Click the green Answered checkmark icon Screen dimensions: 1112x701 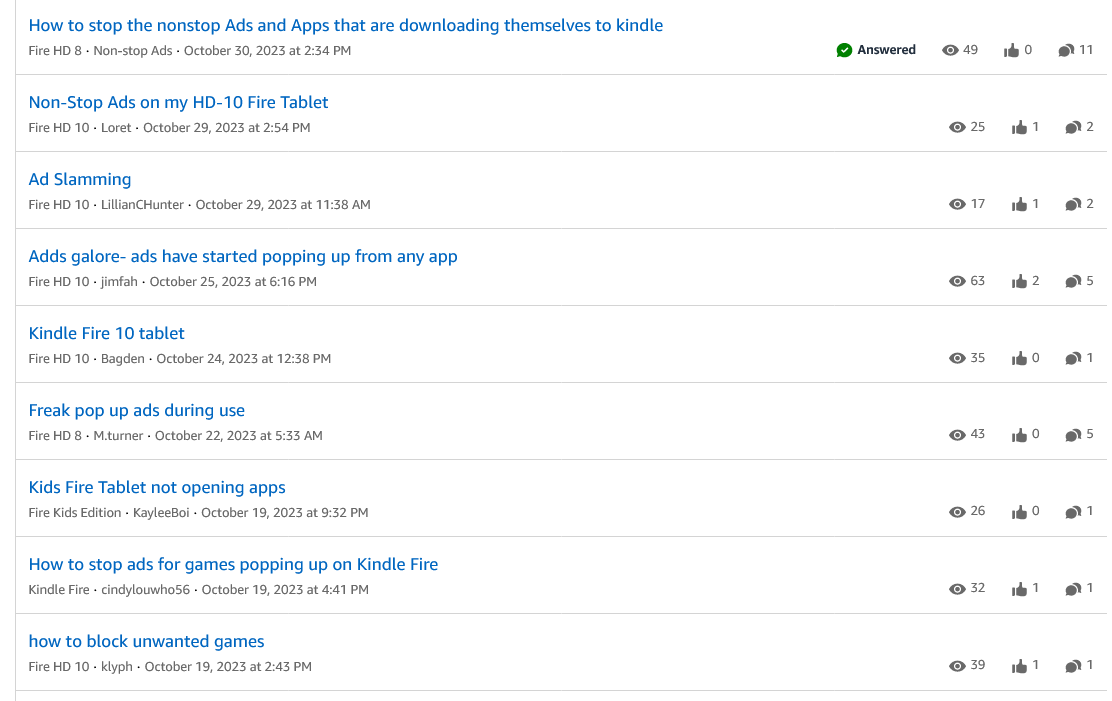[844, 50]
